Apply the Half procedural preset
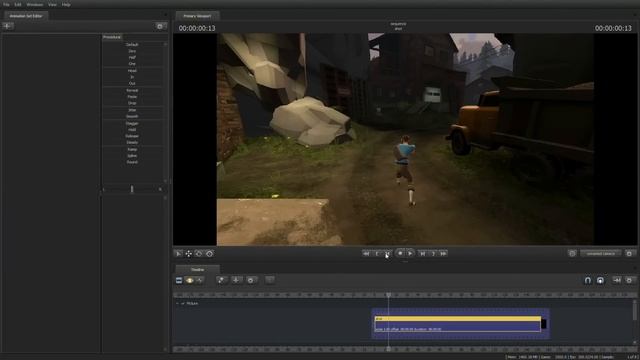Viewport: 640px width, 360px height. pyautogui.click(x=132, y=58)
